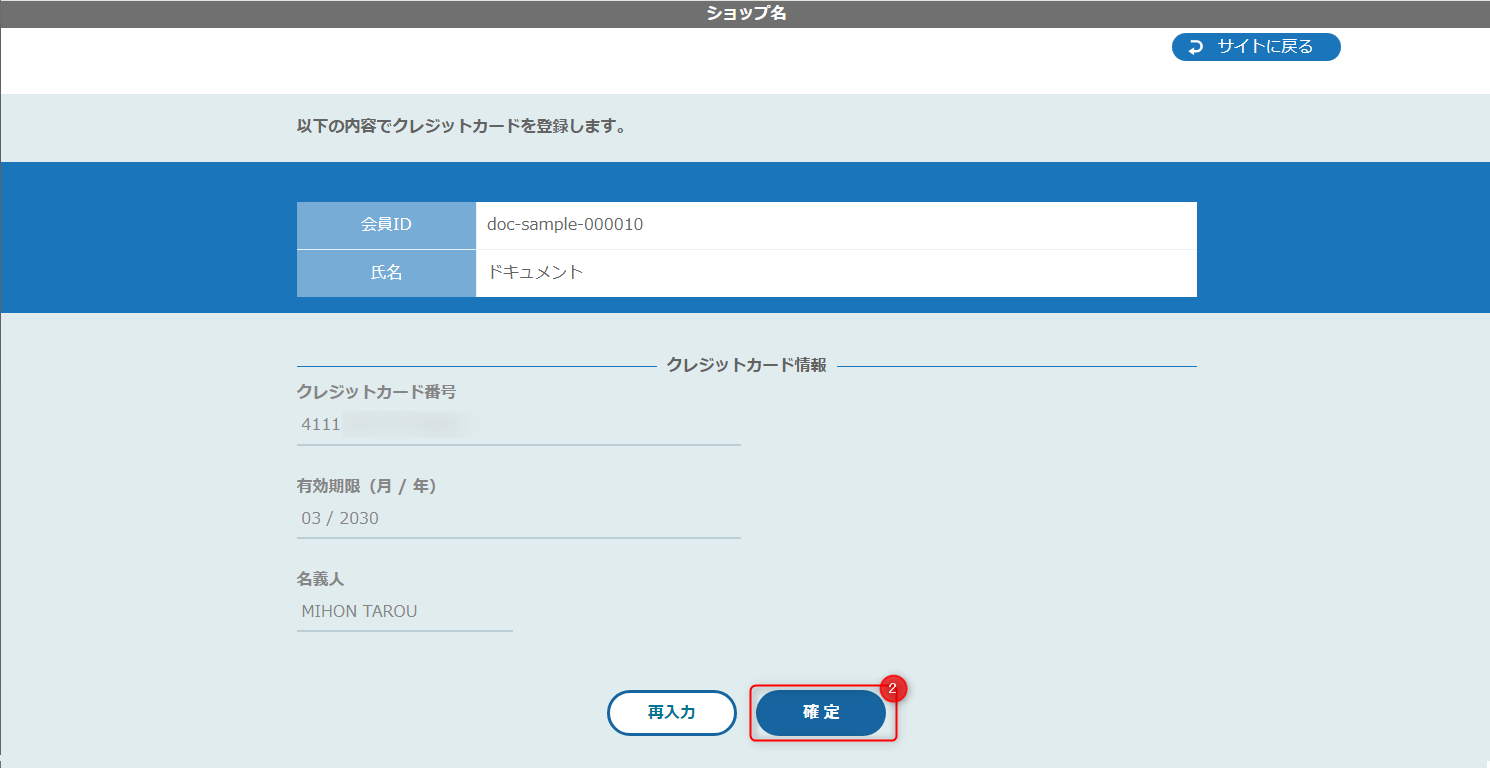Click the blurred portion of the card number
The height and width of the screenshot is (768, 1490).
point(410,425)
